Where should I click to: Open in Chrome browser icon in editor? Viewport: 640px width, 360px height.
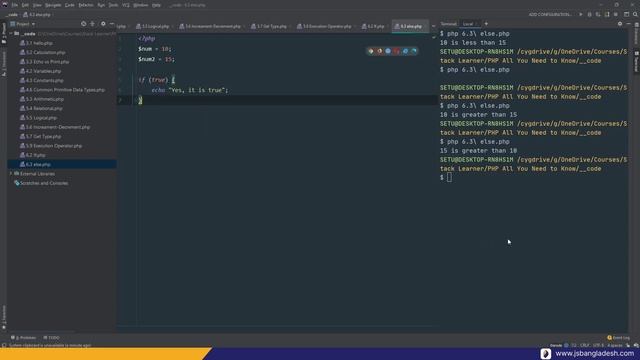coord(371,51)
